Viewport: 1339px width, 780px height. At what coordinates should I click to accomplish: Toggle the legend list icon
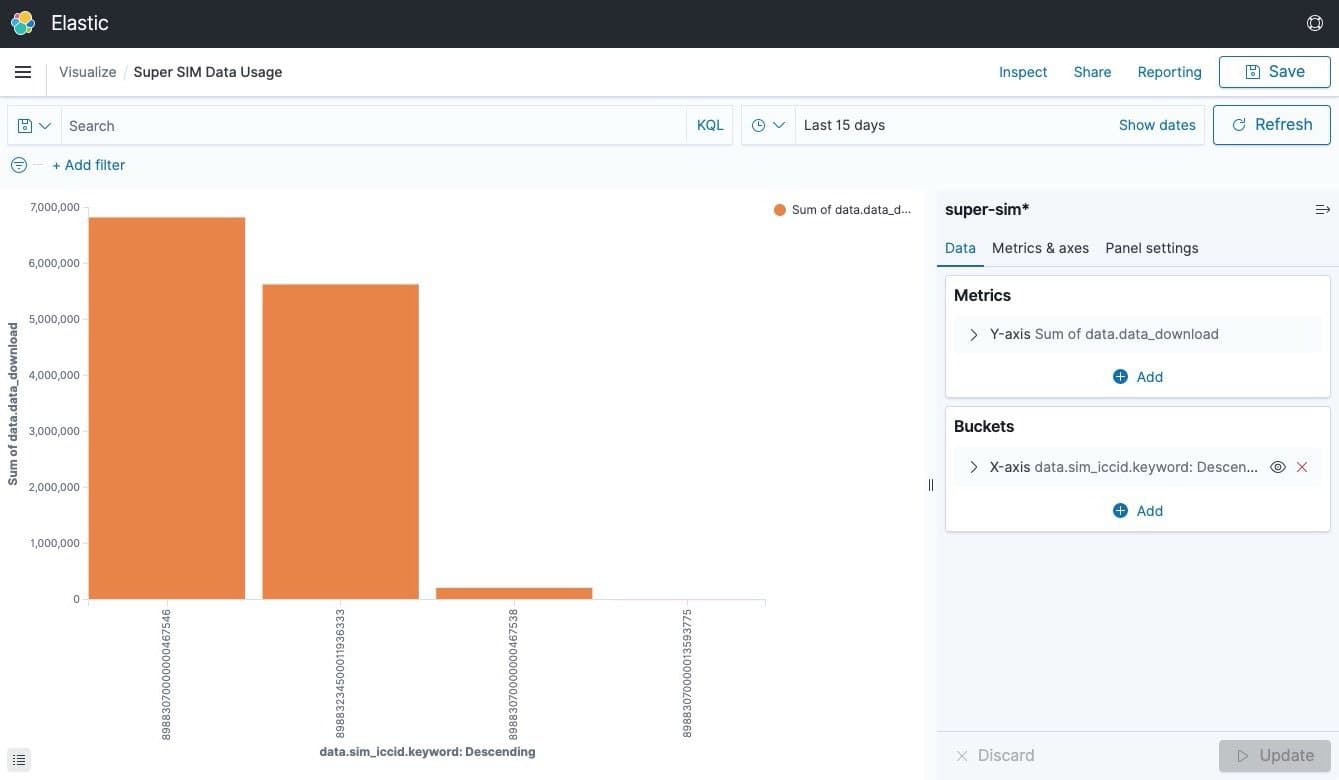19,760
